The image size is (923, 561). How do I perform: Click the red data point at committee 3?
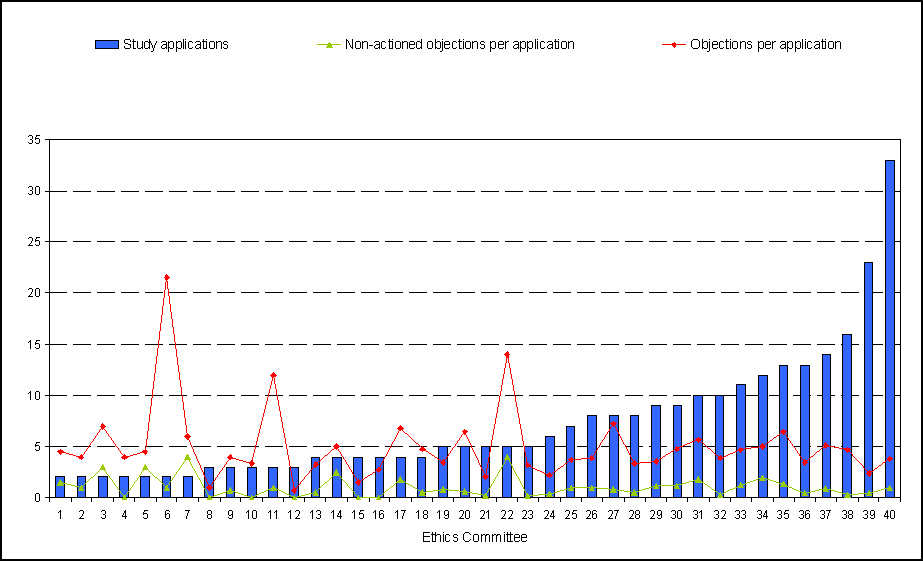point(102,426)
